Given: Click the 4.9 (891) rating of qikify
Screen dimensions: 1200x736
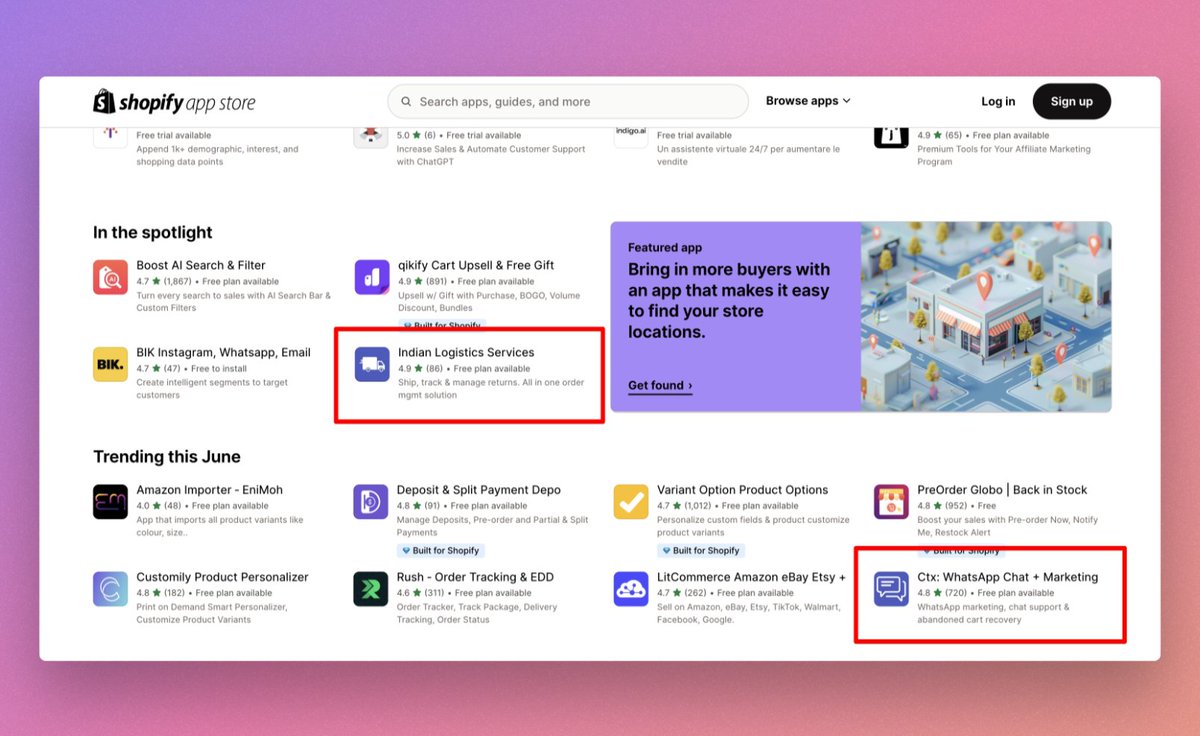Looking at the screenshot, I should [x=422, y=282].
